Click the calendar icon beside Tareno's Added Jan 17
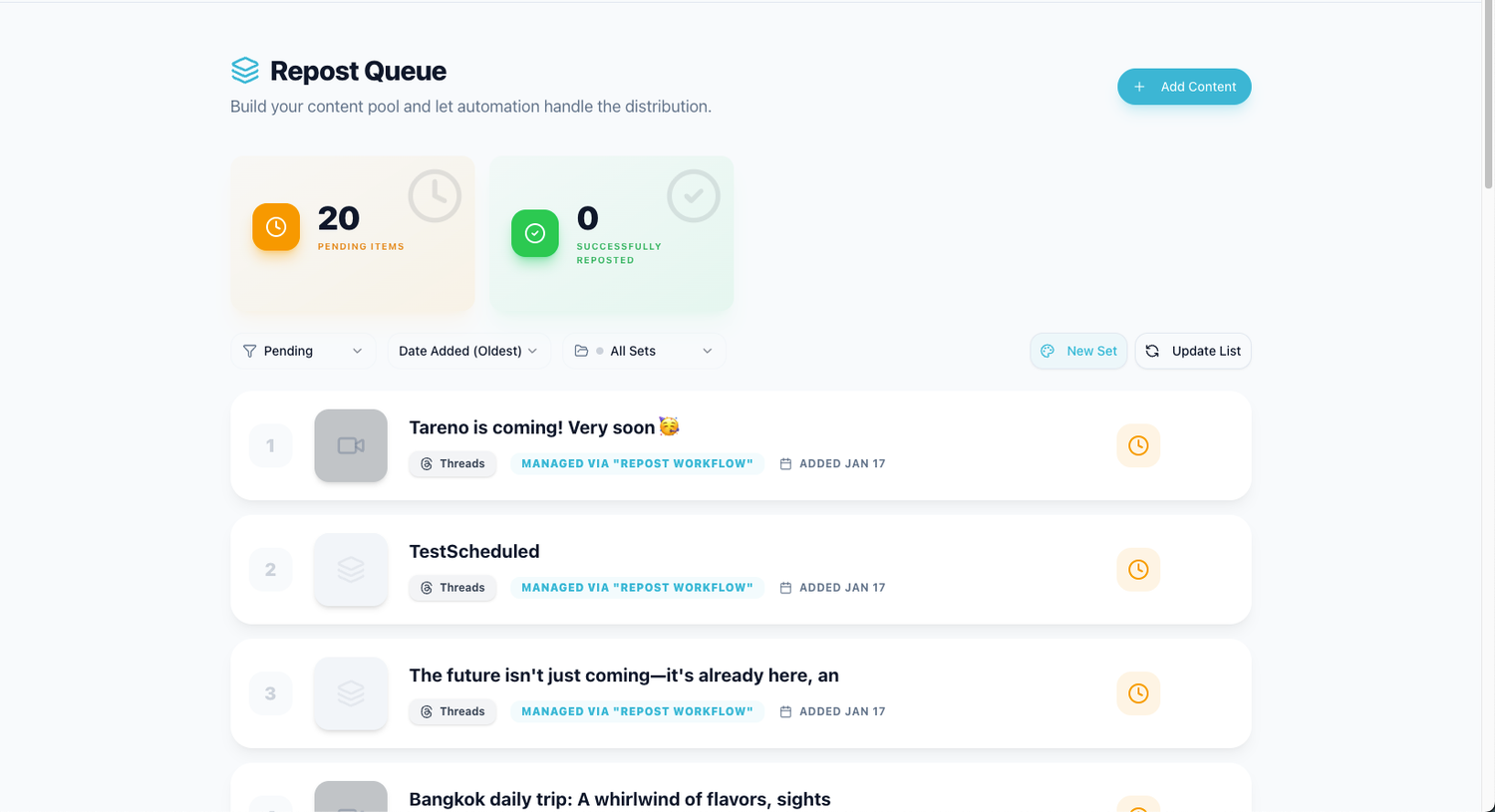The height and width of the screenshot is (812, 1495). (x=785, y=464)
